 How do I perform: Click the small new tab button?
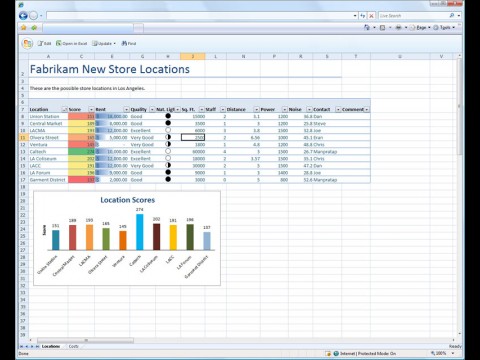pyautogui.click(x=138, y=28)
